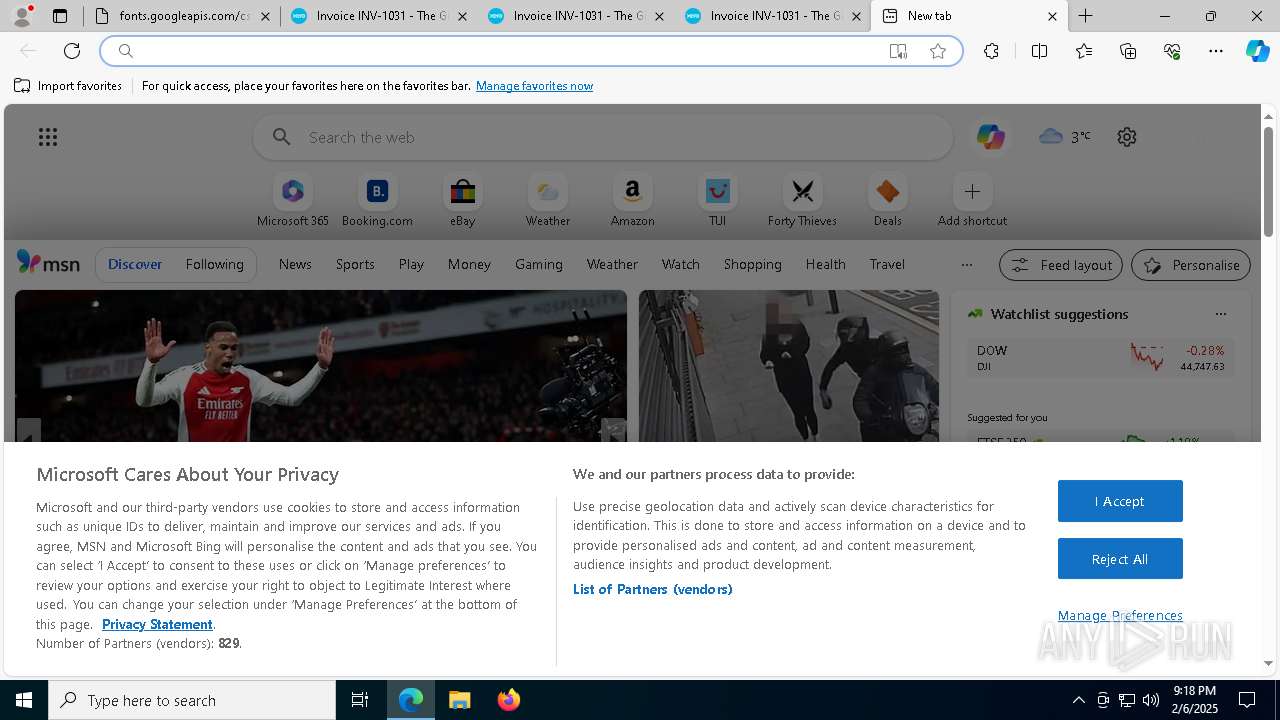Accept cookies with I Accept
This screenshot has height=720, width=1280.
1120,501
